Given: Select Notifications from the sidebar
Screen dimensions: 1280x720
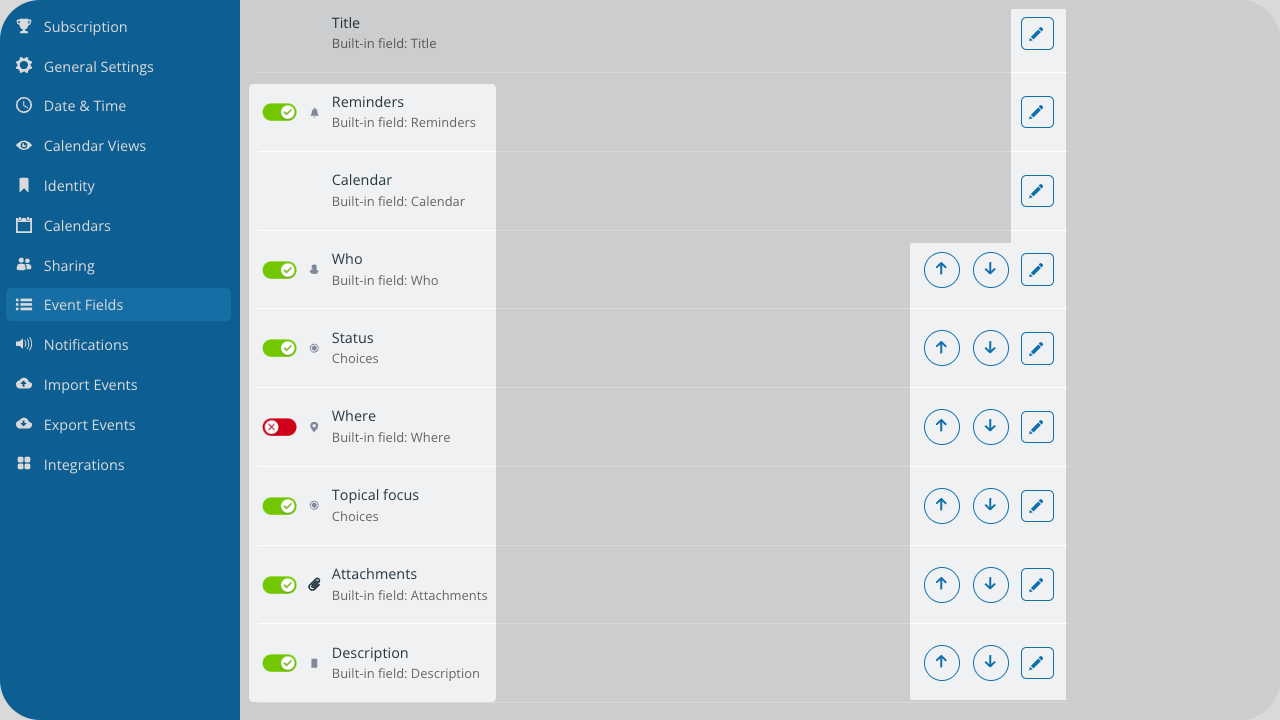Looking at the screenshot, I should (86, 345).
